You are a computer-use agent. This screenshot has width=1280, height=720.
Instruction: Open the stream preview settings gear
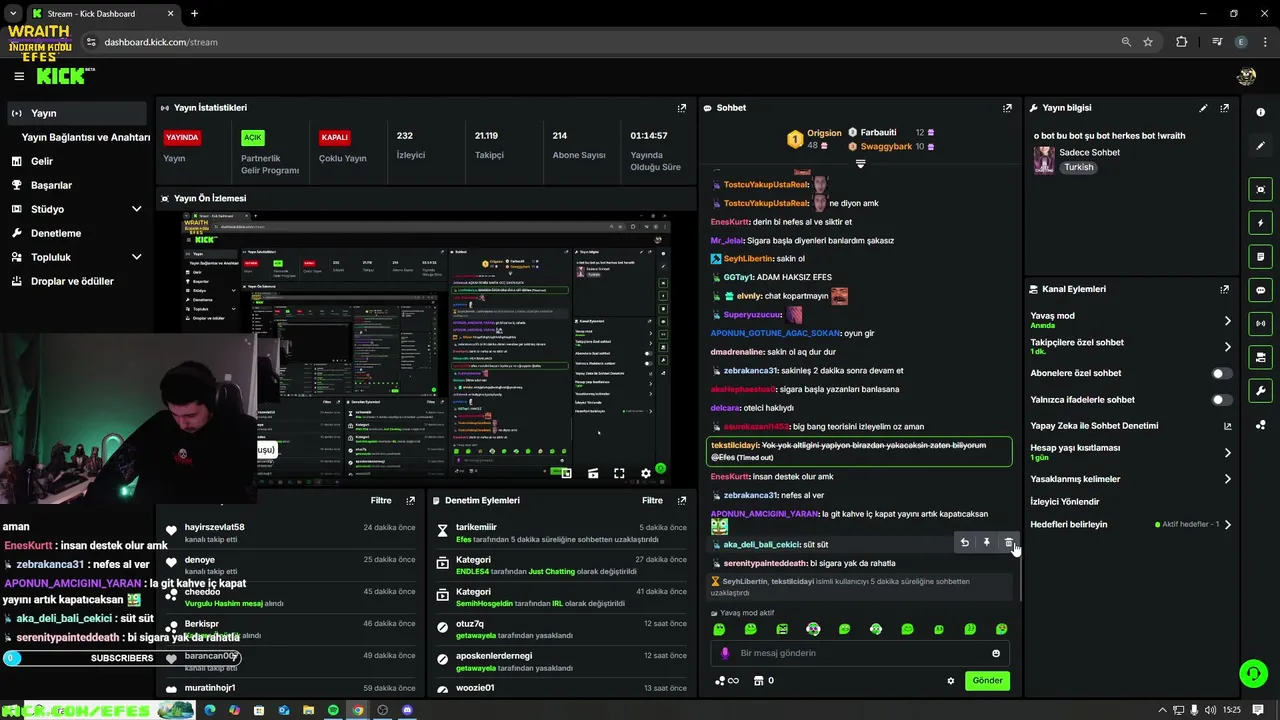pos(645,473)
